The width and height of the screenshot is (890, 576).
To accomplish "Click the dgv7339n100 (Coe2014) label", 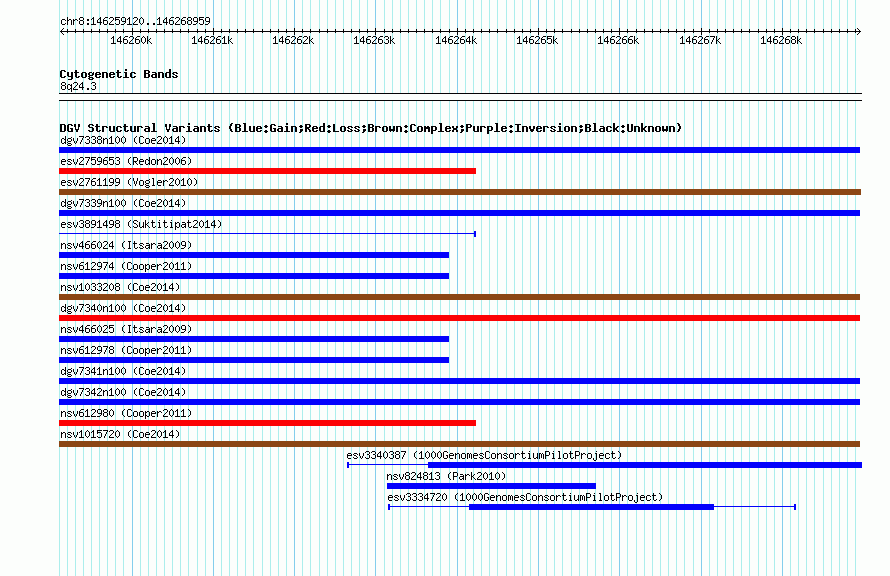I will click(x=123, y=203).
